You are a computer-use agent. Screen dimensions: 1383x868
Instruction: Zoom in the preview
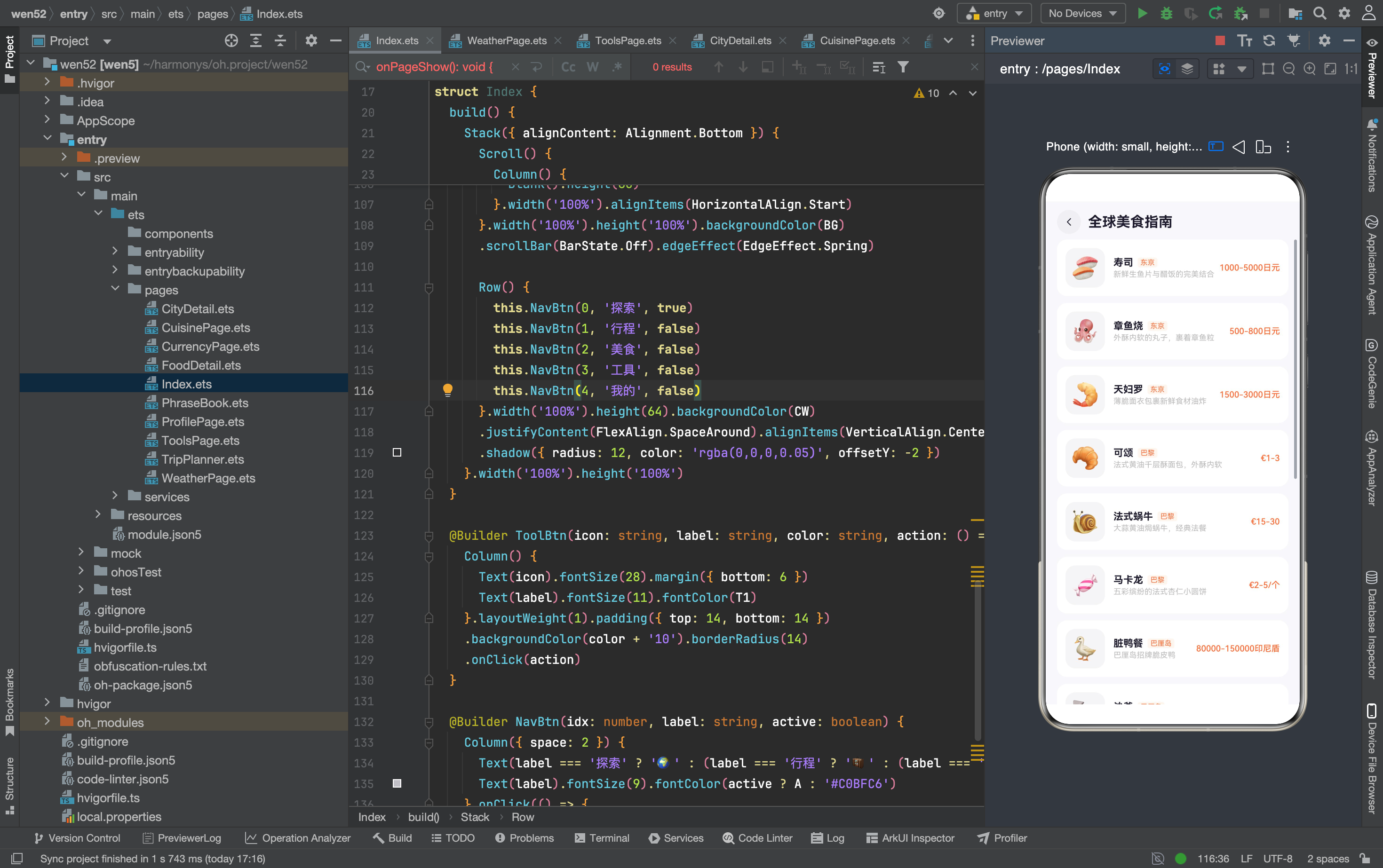click(1310, 69)
